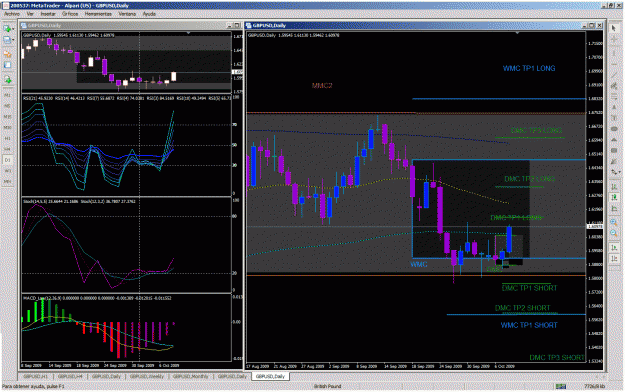Open the Ver menu

(x=30, y=14)
